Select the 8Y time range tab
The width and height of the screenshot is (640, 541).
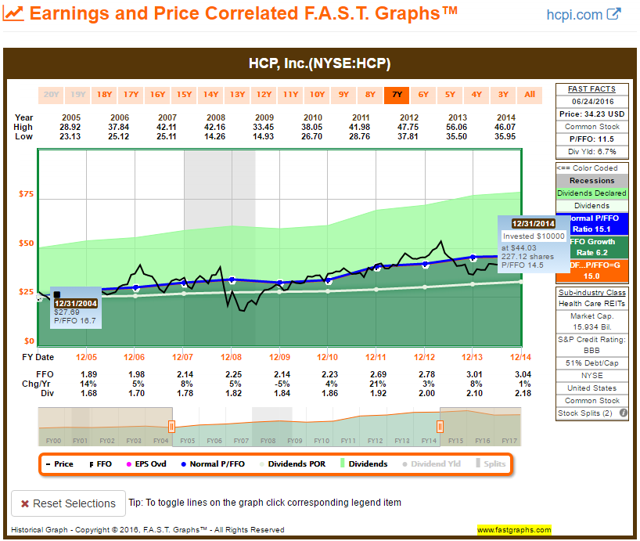(370, 95)
